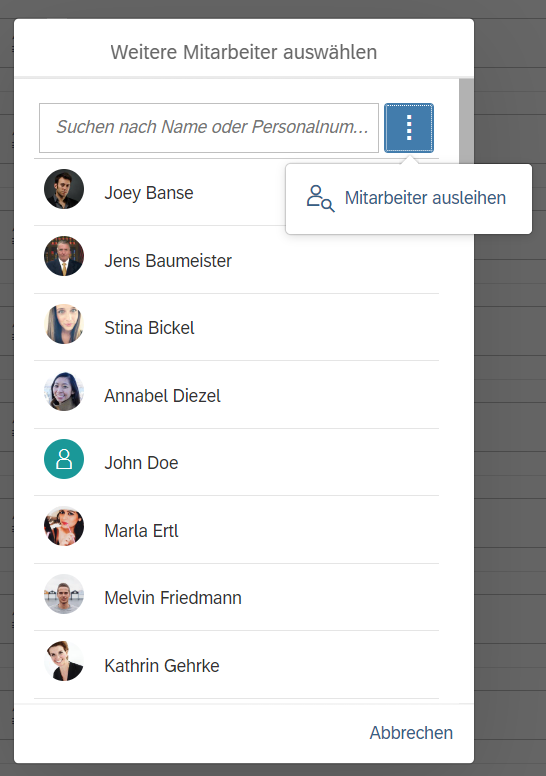The width and height of the screenshot is (546, 776).
Task: Pick the employee name Stina Bickel
Action: point(149,328)
